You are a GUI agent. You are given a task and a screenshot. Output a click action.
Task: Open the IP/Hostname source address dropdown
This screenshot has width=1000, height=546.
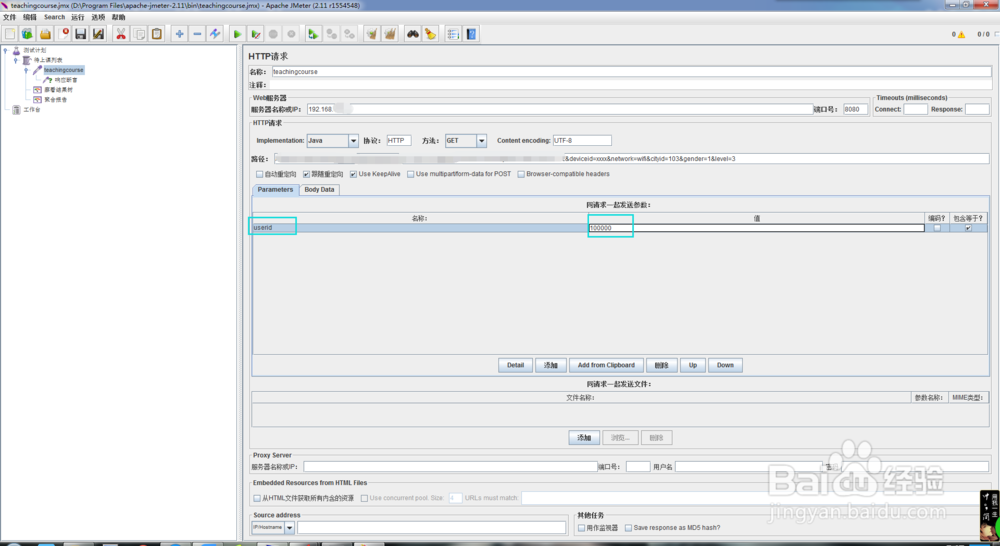tap(290, 528)
